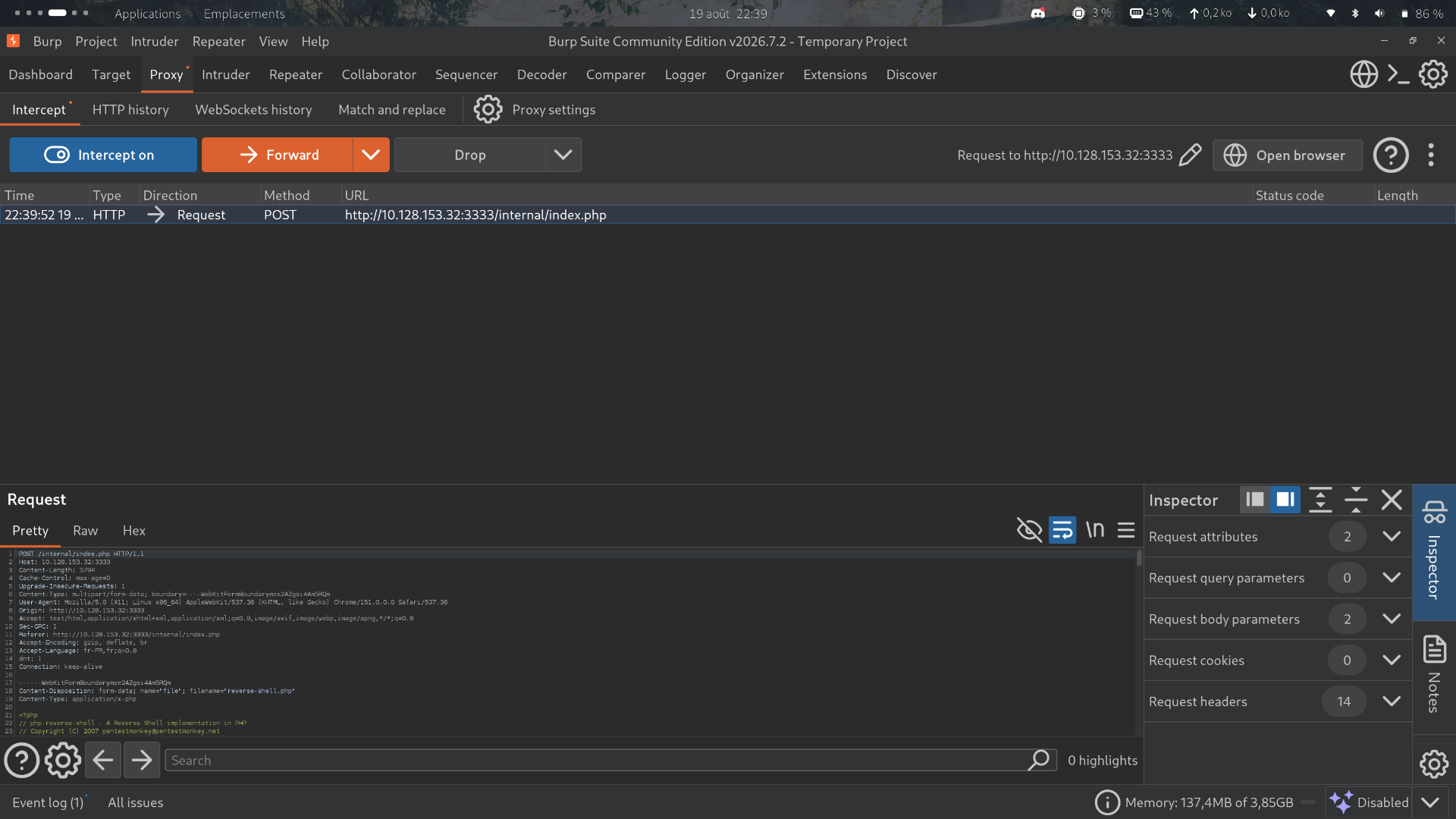Open the terminal prompt icon in the top bar

(1398, 74)
